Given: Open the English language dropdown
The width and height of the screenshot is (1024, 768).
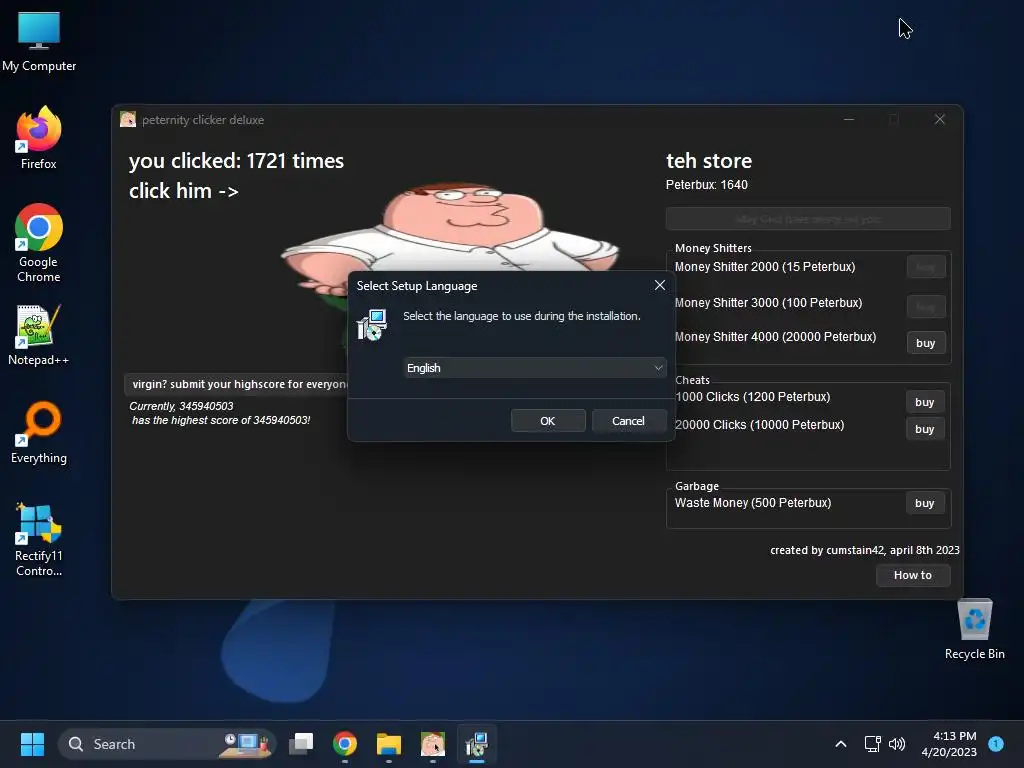Looking at the screenshot, I should click(535, 368).
